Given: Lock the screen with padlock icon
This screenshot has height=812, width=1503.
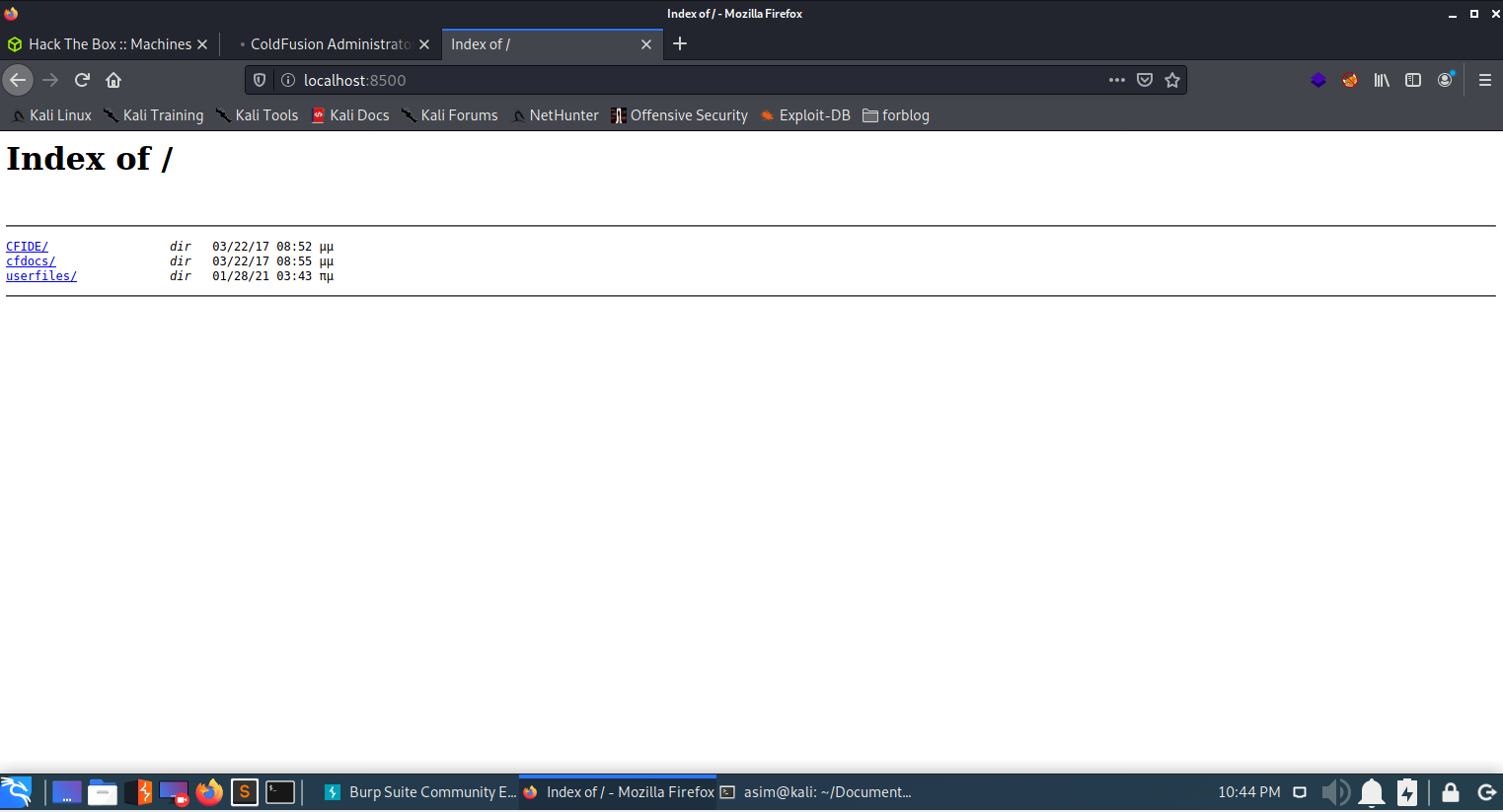Looking at the screenshot, I should click(1451, 792).
